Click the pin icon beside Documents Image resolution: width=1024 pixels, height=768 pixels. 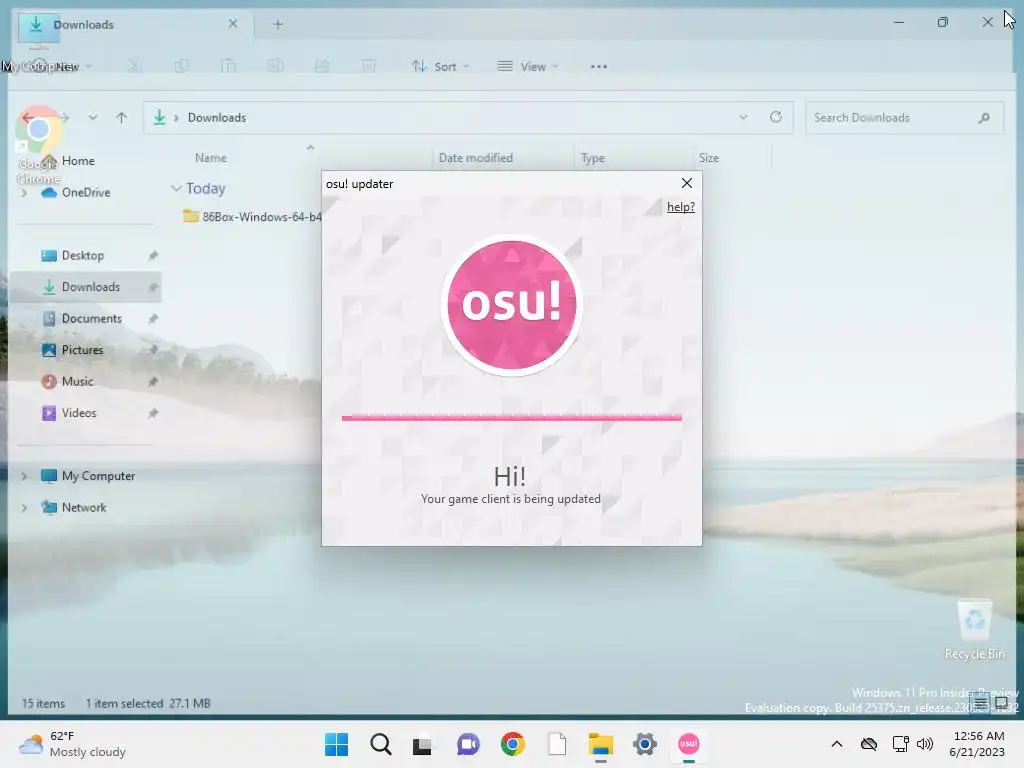(153, 319)
